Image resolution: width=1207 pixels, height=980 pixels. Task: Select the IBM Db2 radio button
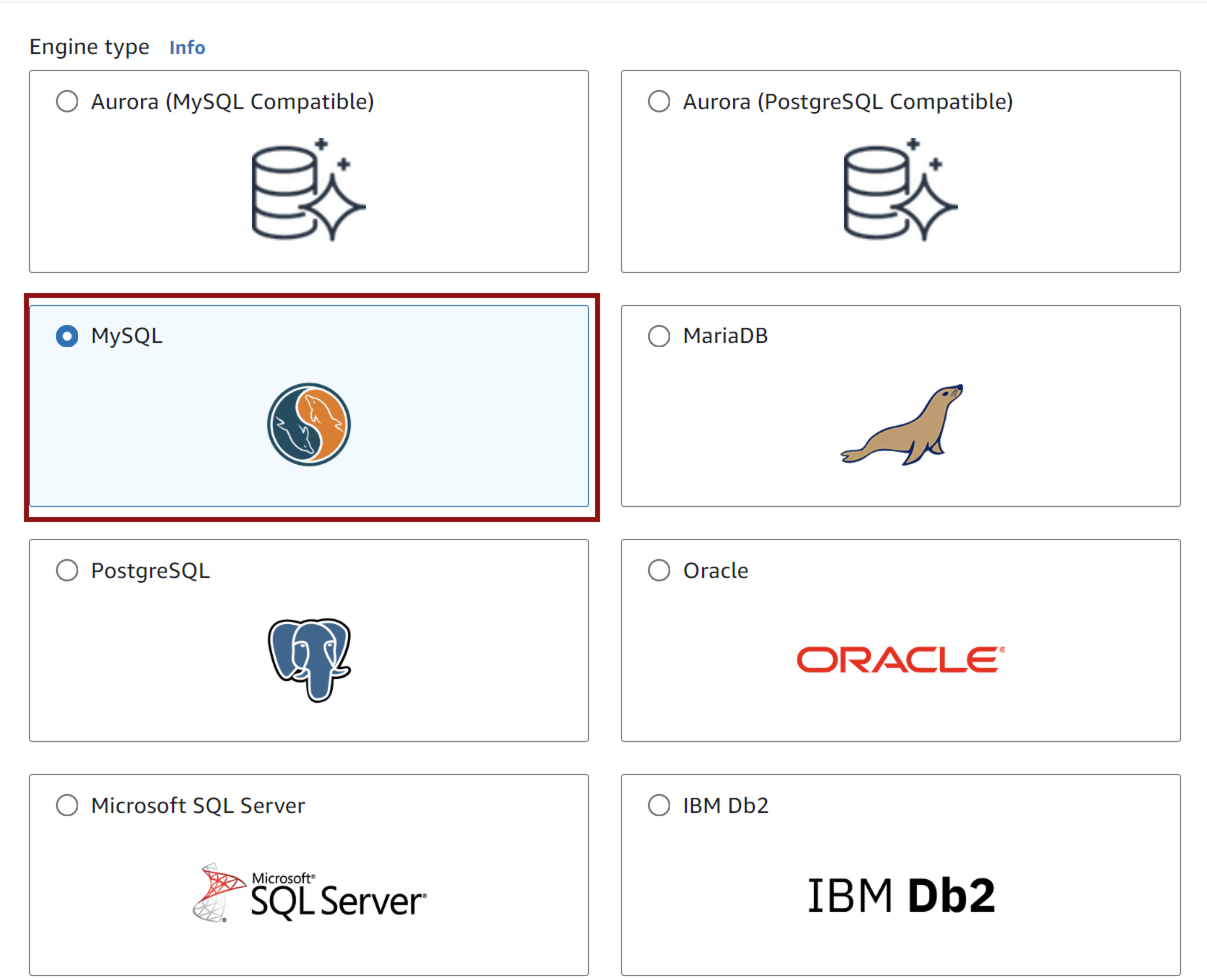[659, 805]
